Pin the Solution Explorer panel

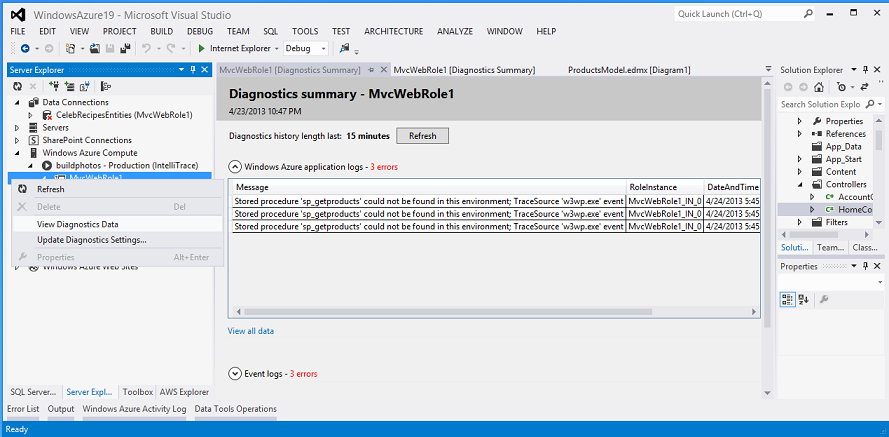(x=865, y=70)
